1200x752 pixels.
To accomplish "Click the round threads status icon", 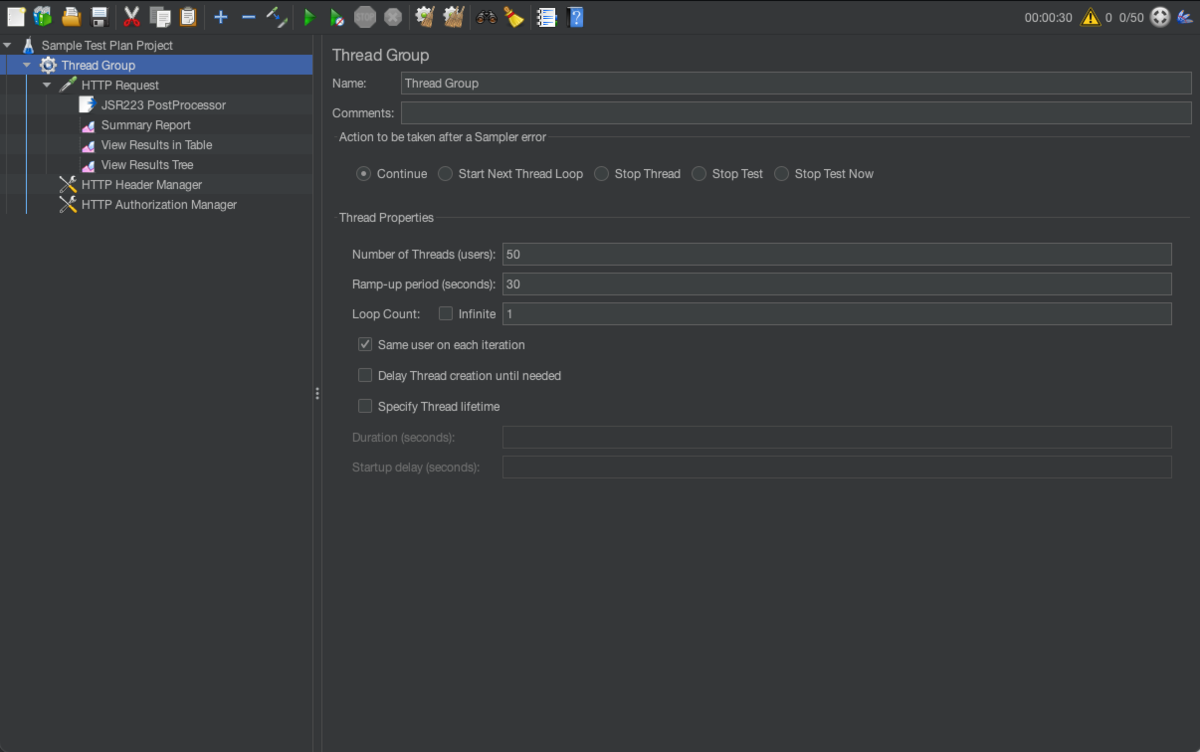I will click(1160, 17).
